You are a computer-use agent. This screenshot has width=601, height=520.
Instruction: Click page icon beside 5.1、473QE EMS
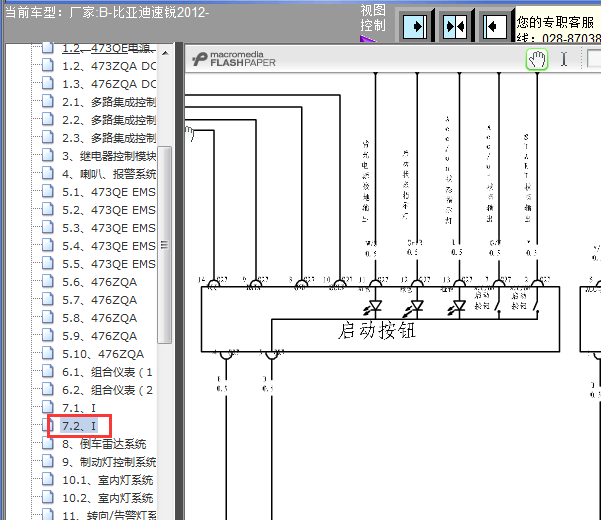point(48,191)
